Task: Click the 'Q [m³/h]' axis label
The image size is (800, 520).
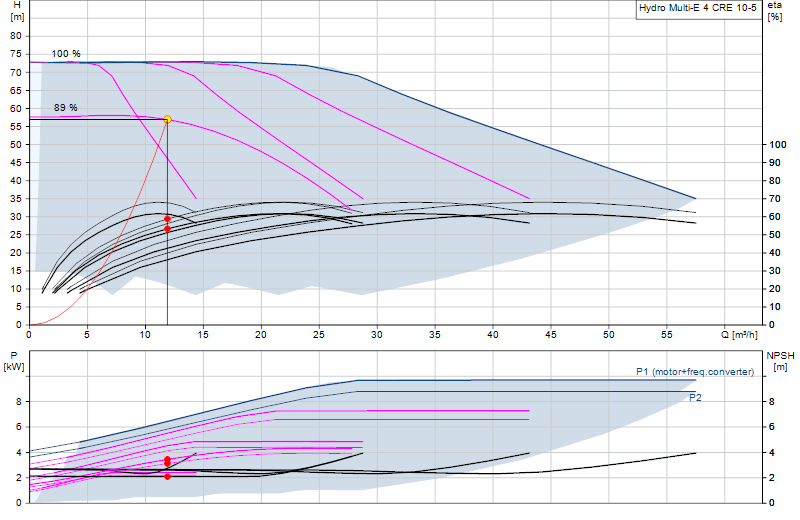Action: [x=739, y=335]
